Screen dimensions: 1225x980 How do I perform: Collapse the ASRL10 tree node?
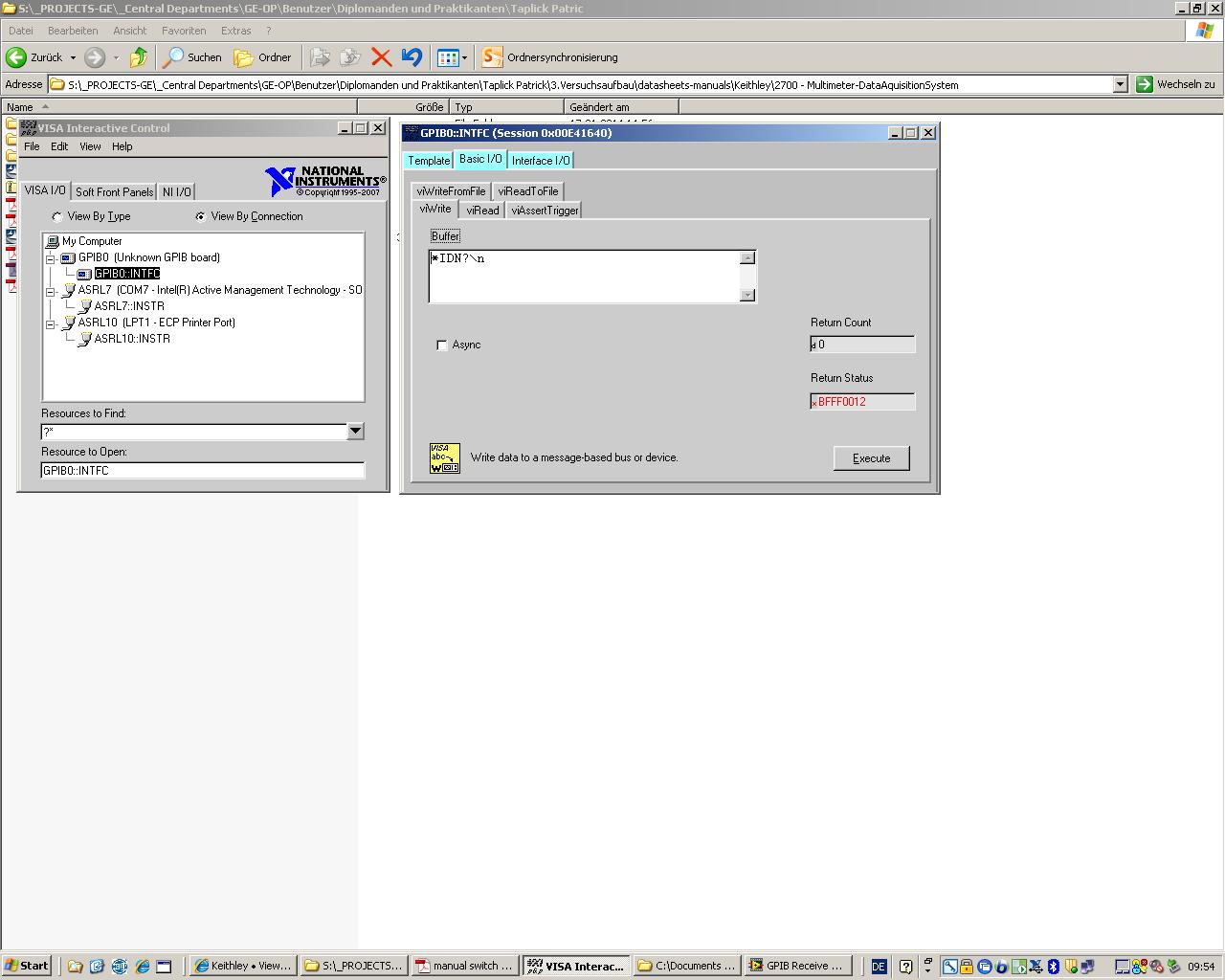(51, 323)
